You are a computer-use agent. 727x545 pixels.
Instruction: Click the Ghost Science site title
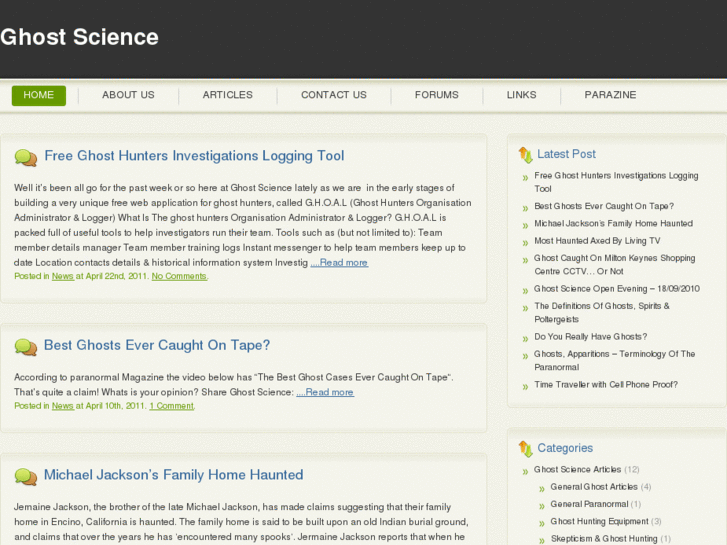(x=80, y=38)
